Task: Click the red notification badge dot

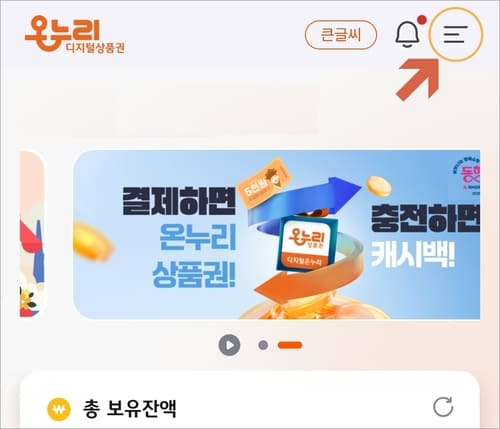Action: (422, 20)
